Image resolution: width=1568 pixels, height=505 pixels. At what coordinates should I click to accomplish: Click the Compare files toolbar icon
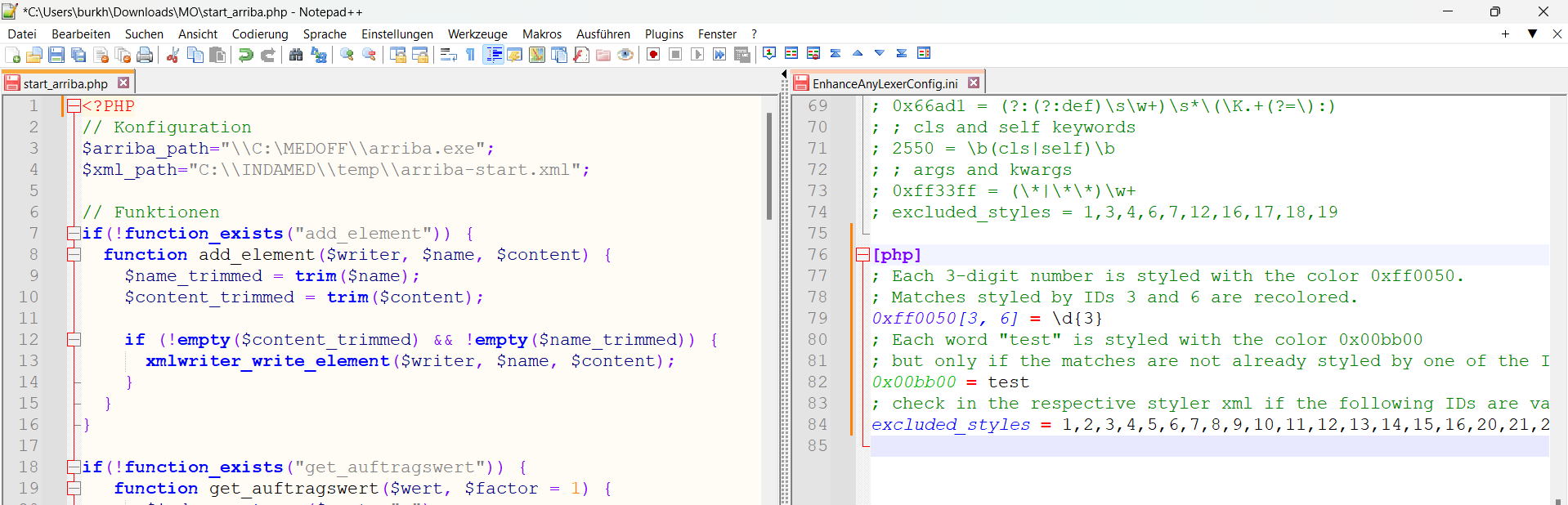[x=791, y=53]
